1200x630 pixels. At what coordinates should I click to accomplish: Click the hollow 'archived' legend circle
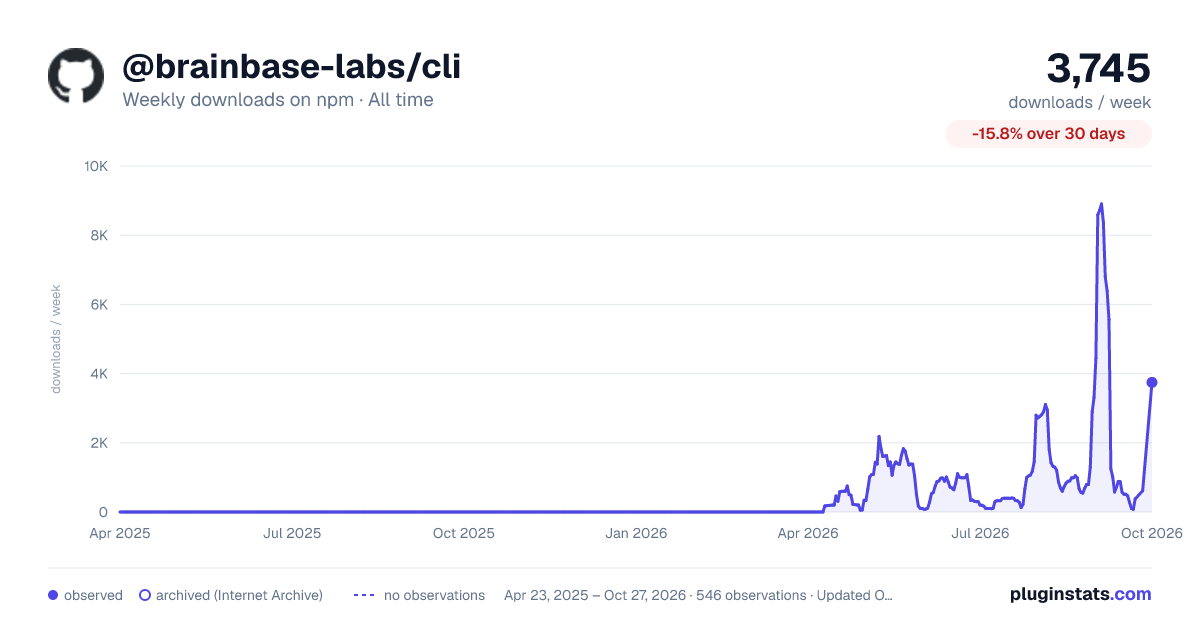(145, 595)
